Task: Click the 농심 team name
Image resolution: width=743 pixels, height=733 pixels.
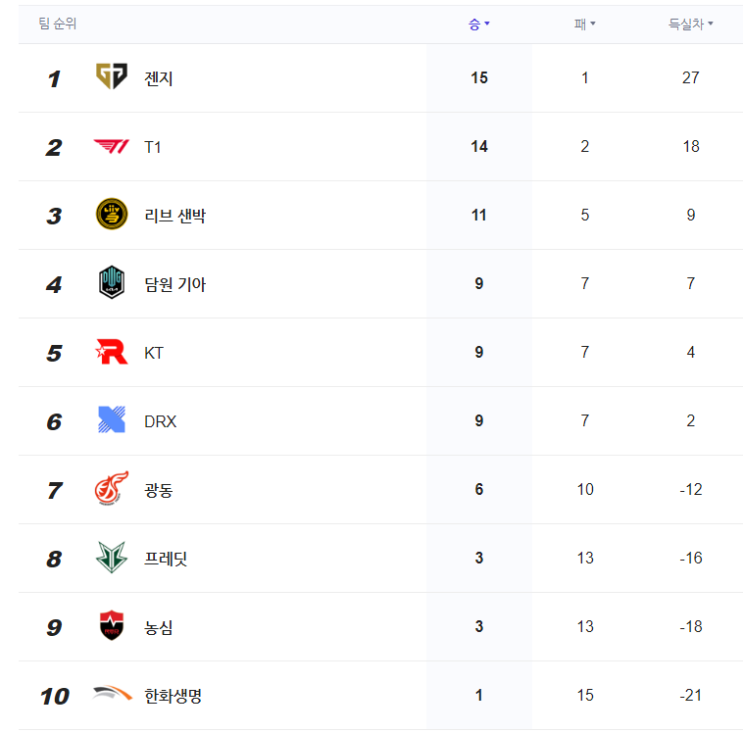Action: coord(158,628)
